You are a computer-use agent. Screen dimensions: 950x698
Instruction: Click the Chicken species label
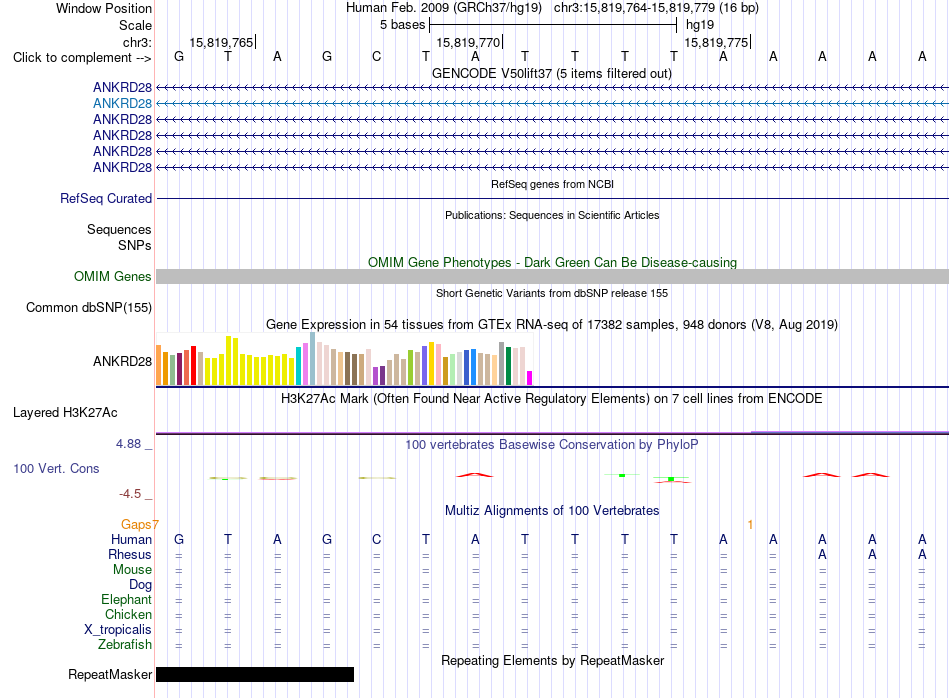(128, 614)
